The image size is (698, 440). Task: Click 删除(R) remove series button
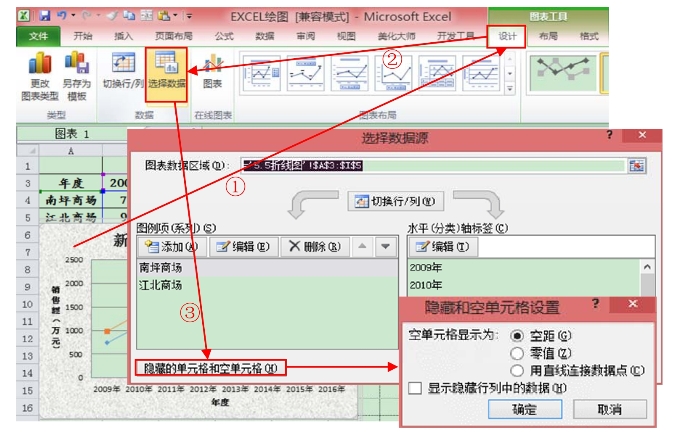[315, 247]
